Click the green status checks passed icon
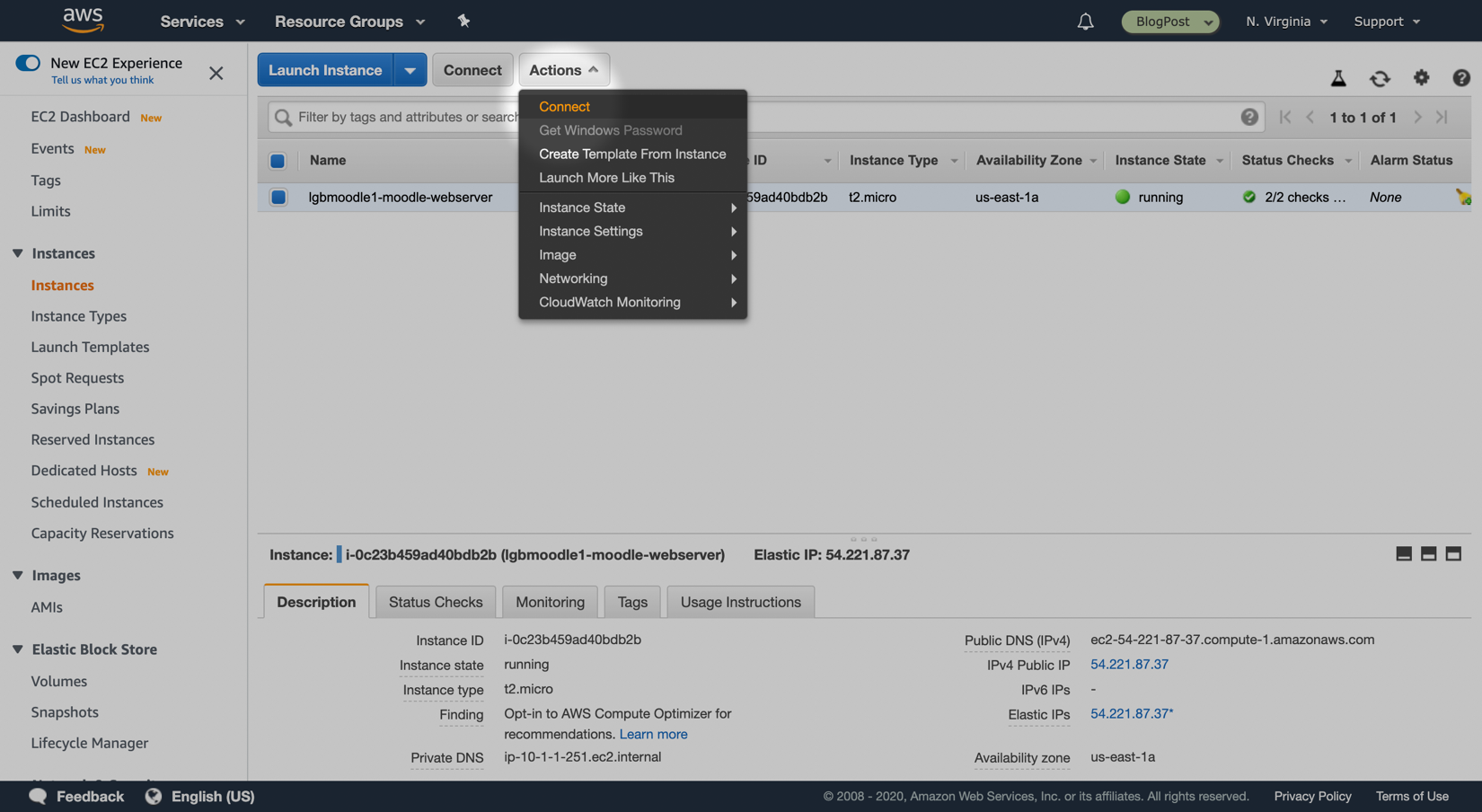The height and width of the screenshot is (812, 1482). [1249, 197]
